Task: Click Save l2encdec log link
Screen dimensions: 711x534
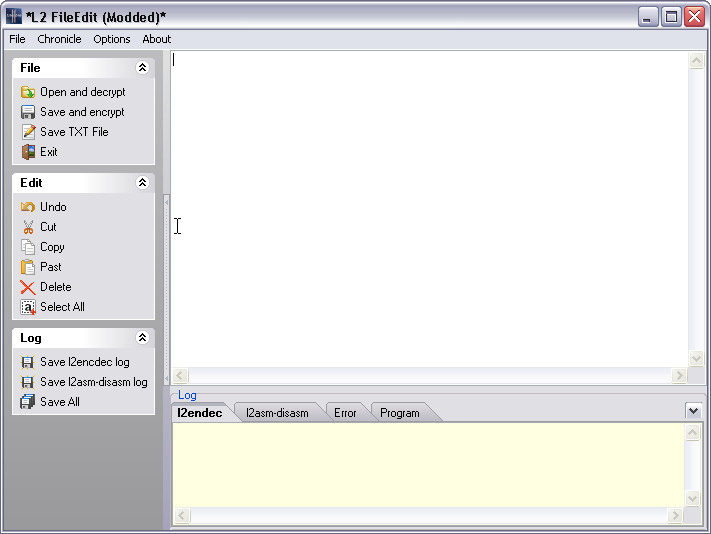Action: [x=85, y=362]
